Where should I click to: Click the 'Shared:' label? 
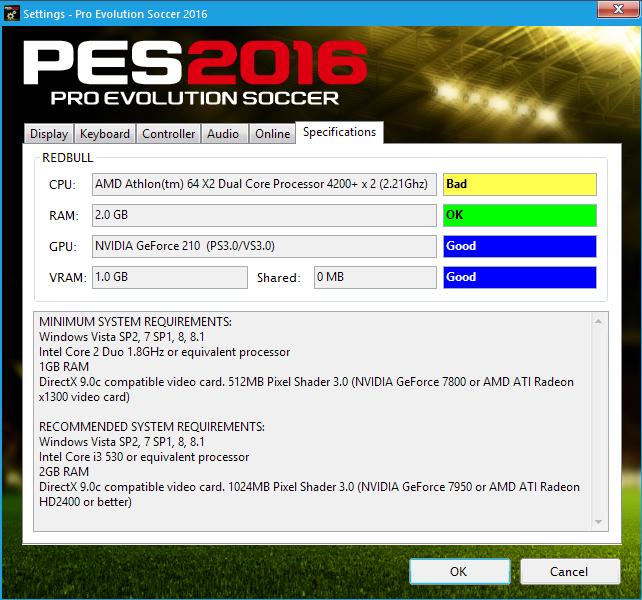(278, 278)
